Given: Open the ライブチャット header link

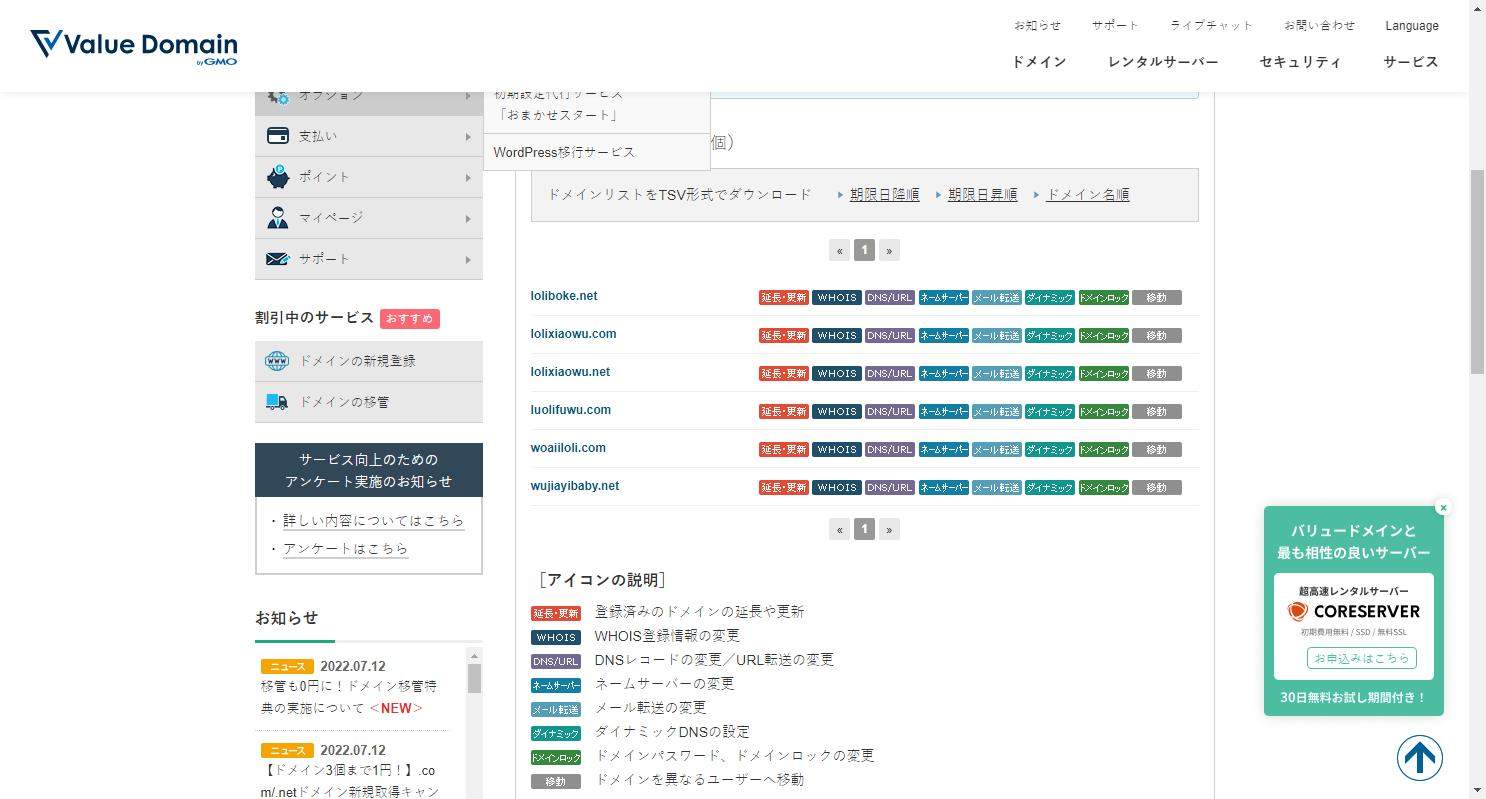Looking at the screenshot, I should click(1212, 26).
